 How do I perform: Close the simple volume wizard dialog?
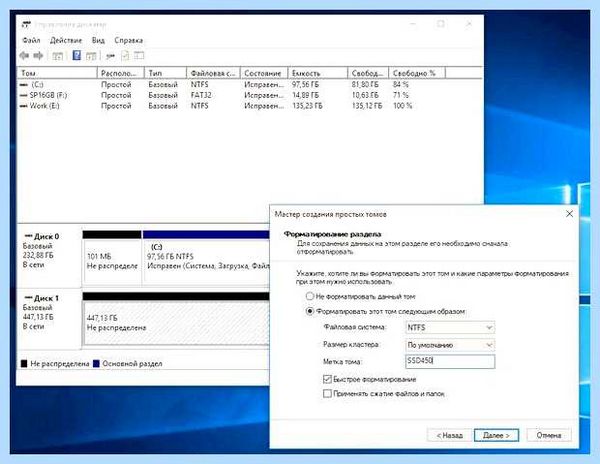[x=569, y=214]
